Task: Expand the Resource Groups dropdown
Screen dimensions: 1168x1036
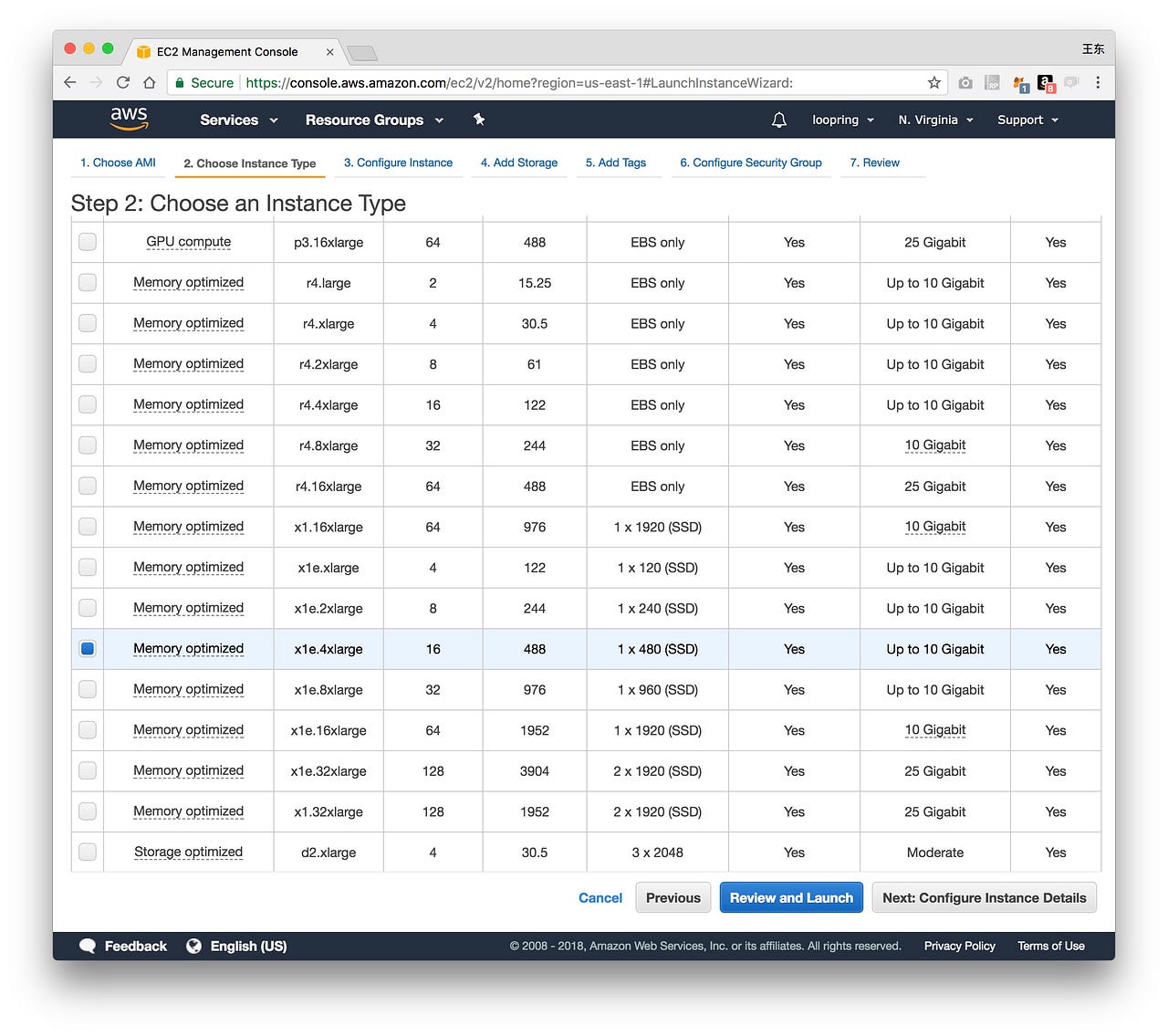Action: click(374, 120)
